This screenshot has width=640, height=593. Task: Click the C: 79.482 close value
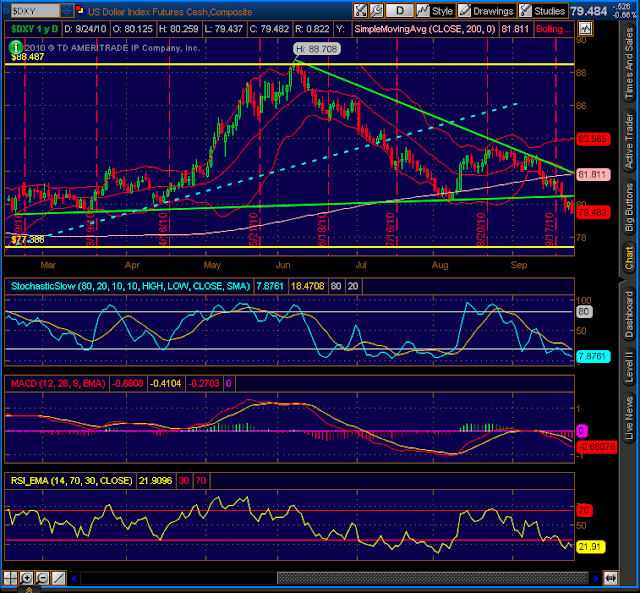pos(269,29)
